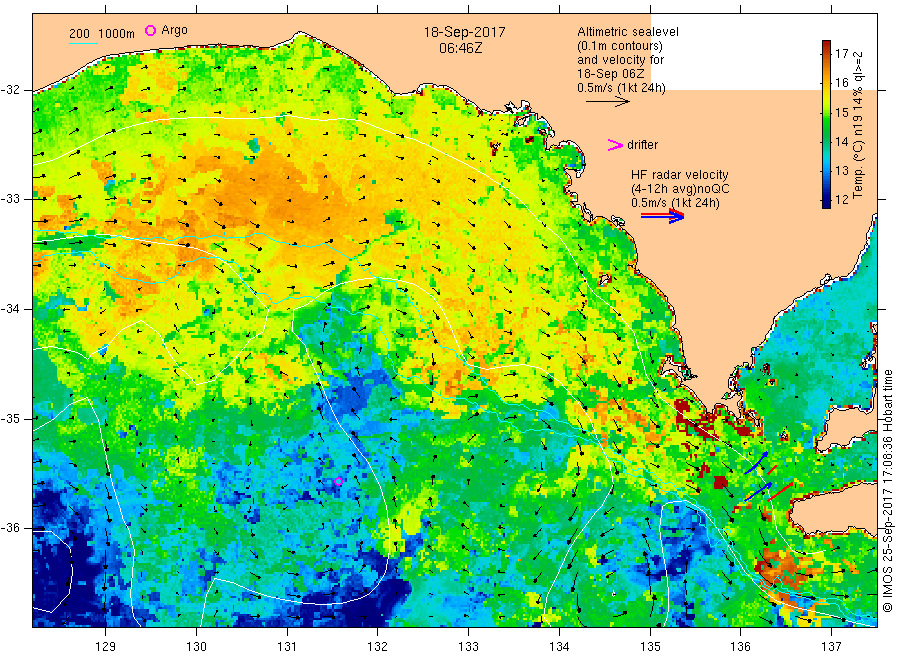Click the longitude axis label 132
Image resolution: width=900 pixels, height=660 pixels.
pyautogui.click(x=377, y=647)
